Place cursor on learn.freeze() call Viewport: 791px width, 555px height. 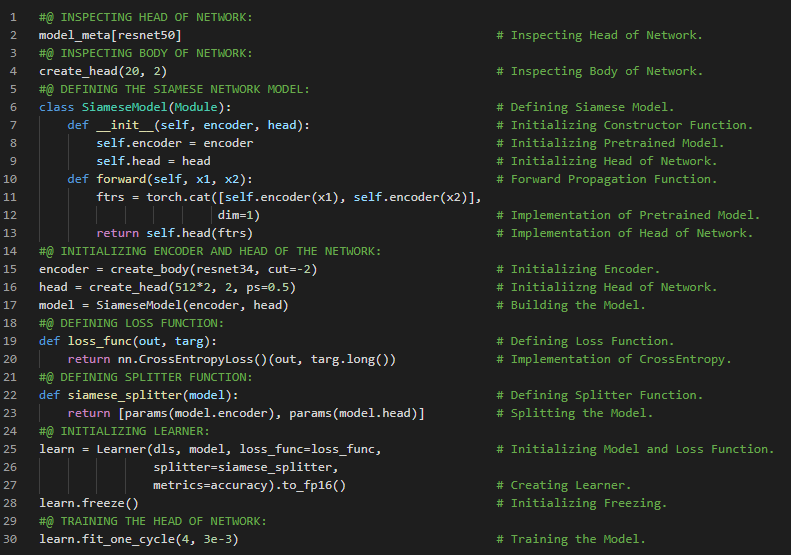pos(89,503)
